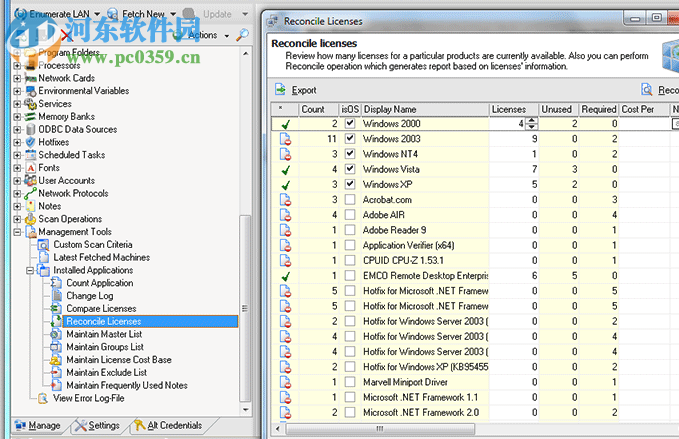Switch to the Settings tab
Viewport: 679px width, 439px height.
click(x=97, y=426)
